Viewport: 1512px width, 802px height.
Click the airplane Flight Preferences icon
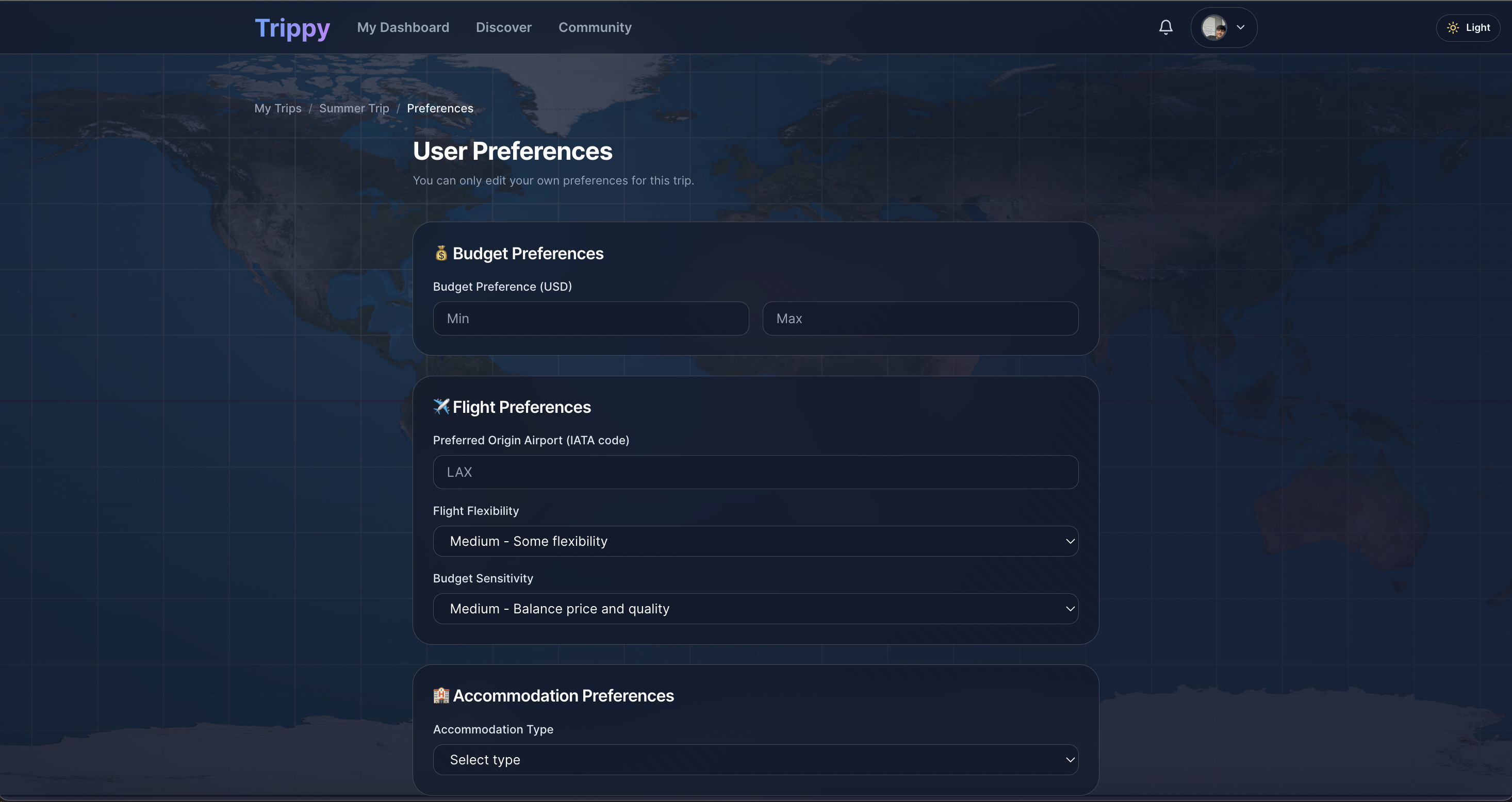(441, 407)
